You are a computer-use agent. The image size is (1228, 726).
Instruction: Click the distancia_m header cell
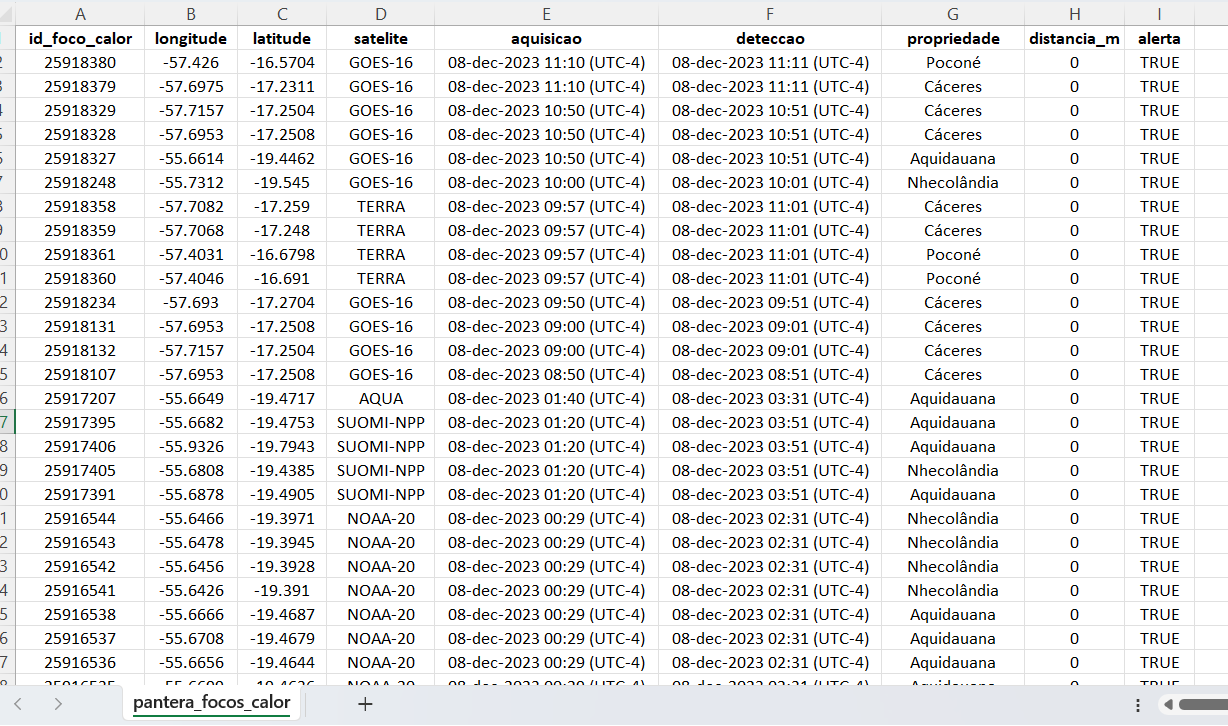1075,38
